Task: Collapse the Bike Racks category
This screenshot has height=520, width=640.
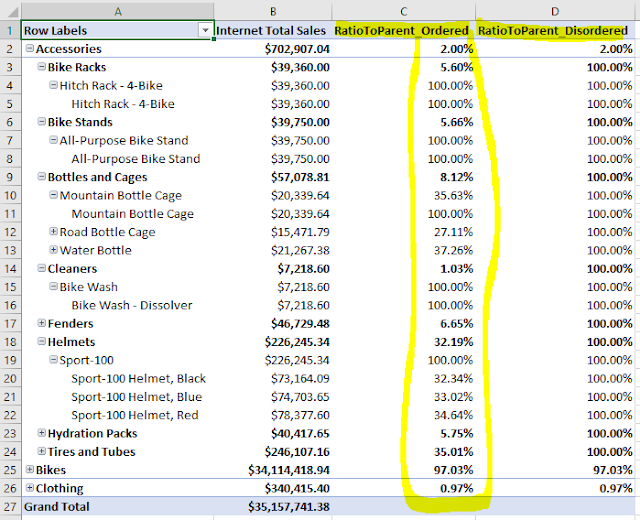Action: (x=41, y=67)
